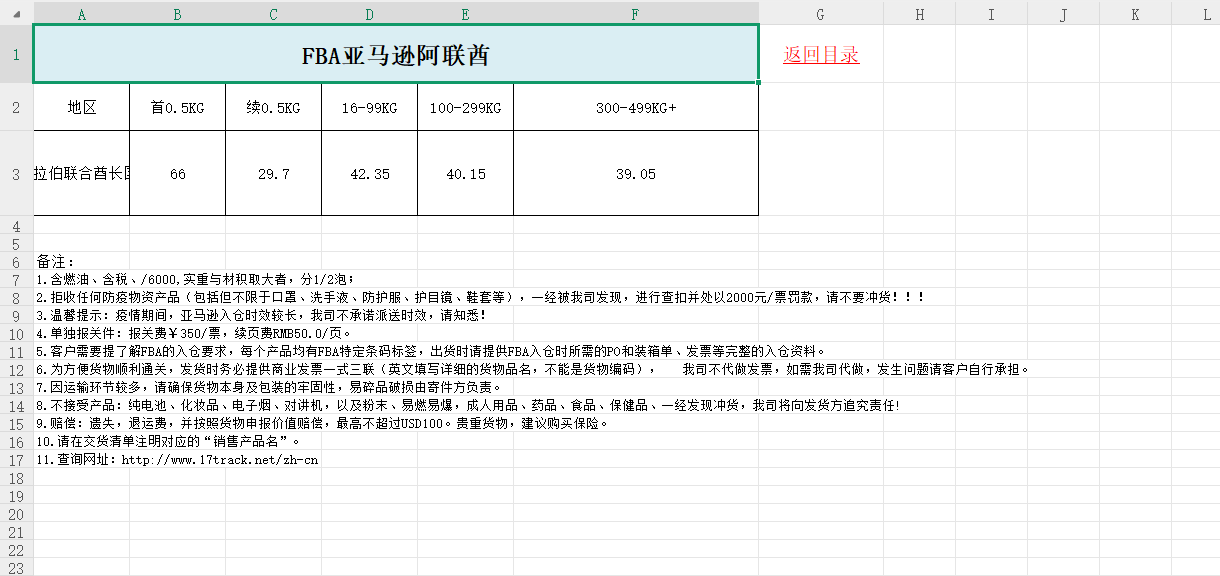Screen dimensions: 1220x576
Task: Select the 100-299KG header cell
Action: click(466, 107)
